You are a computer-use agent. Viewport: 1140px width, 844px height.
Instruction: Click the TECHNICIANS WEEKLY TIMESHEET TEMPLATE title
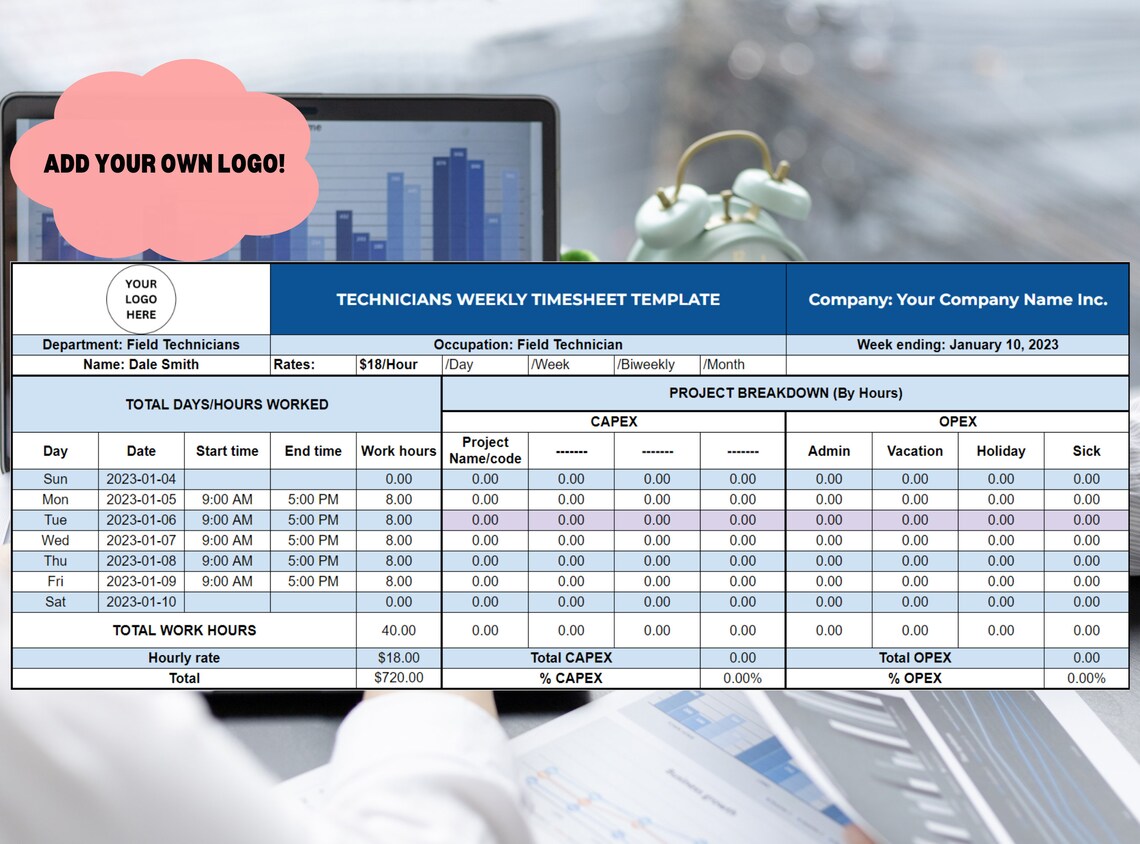(527, 299)
